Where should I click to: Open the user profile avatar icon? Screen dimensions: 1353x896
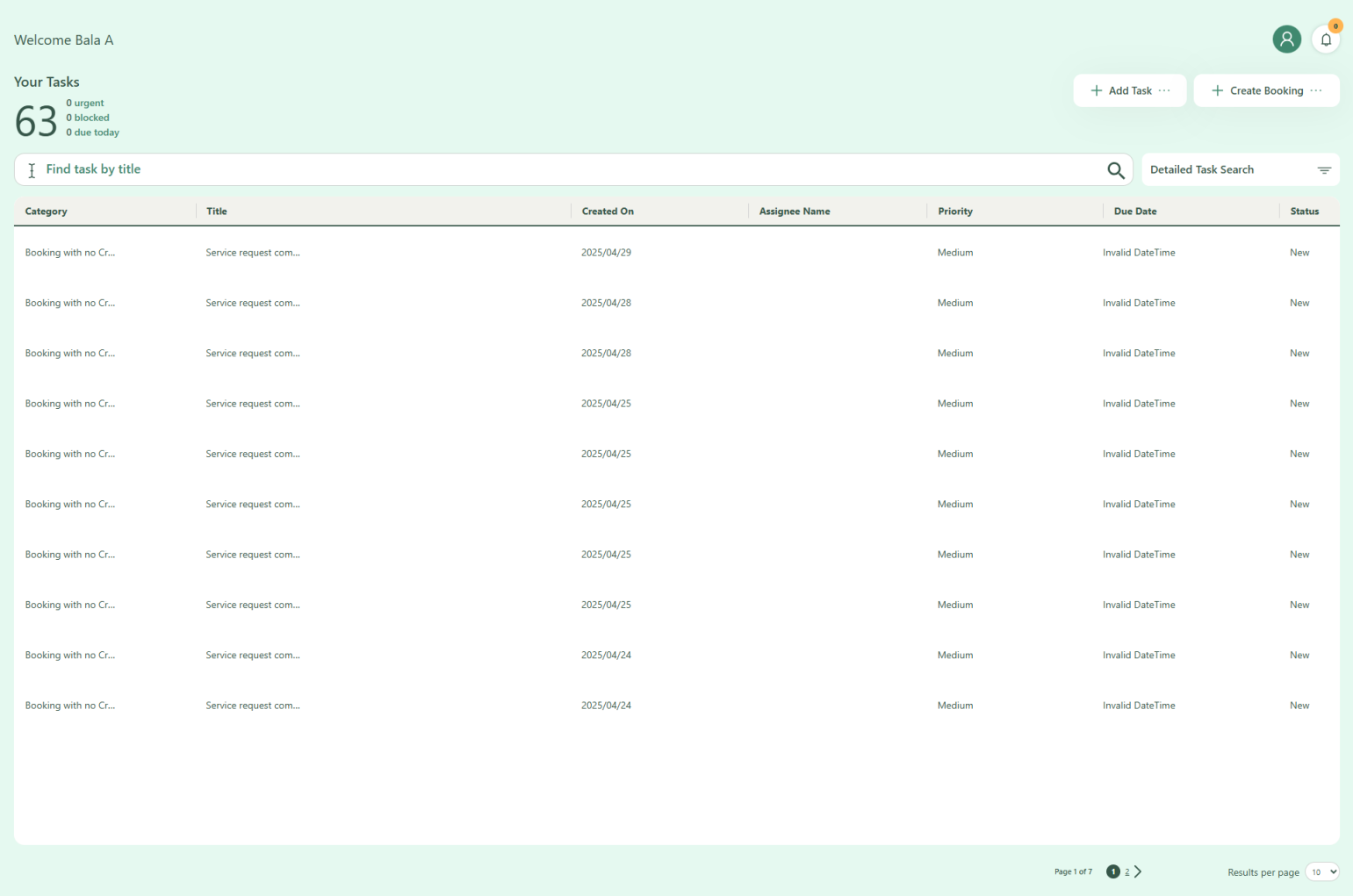coord(1286,39)
